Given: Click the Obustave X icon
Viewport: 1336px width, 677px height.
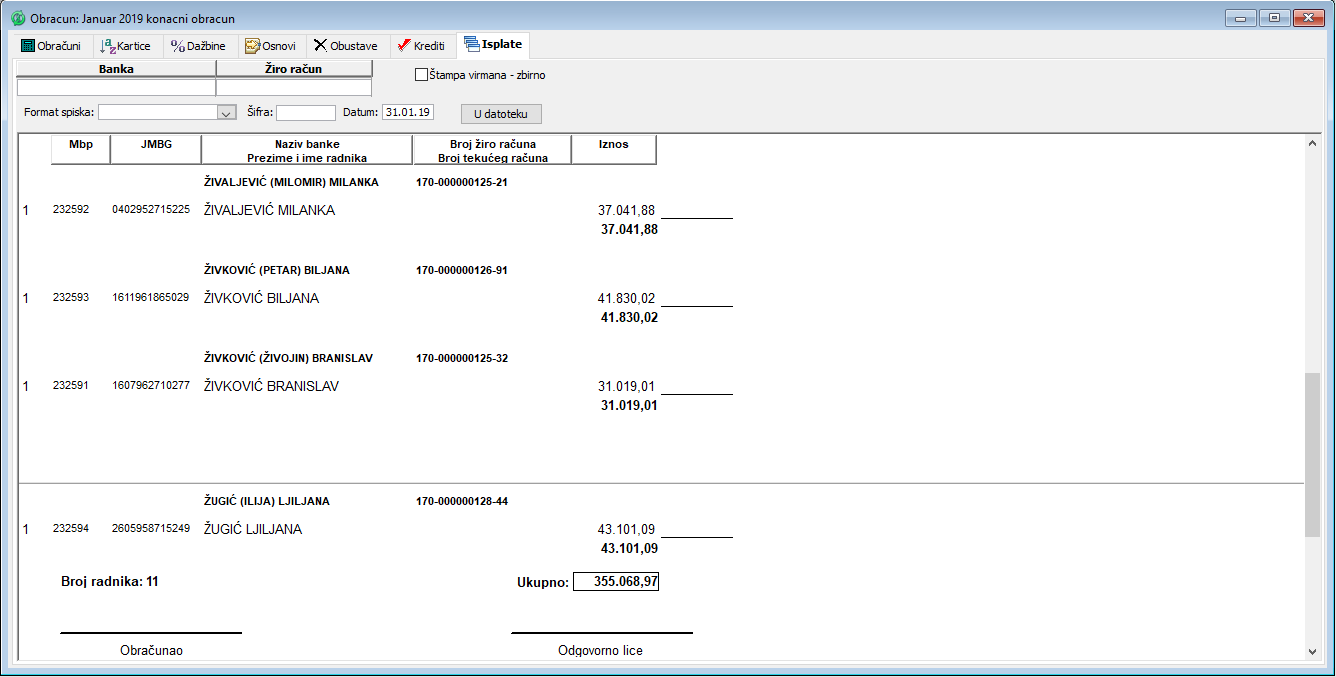Looking at the screenshot, I should [x=320, y=46].
